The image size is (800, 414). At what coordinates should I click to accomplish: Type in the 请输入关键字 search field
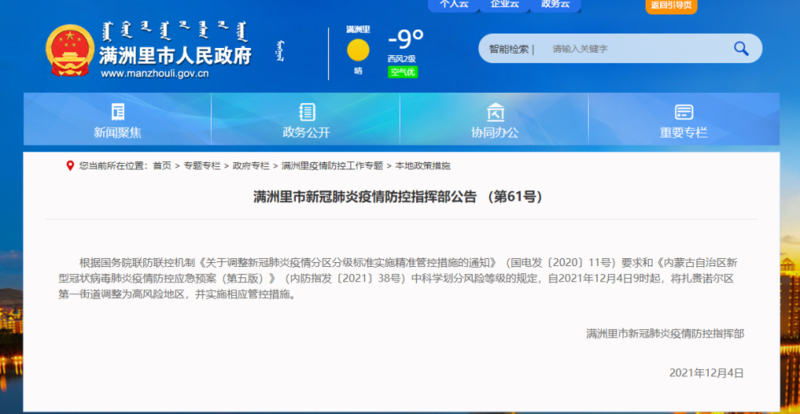pos(630,48)
